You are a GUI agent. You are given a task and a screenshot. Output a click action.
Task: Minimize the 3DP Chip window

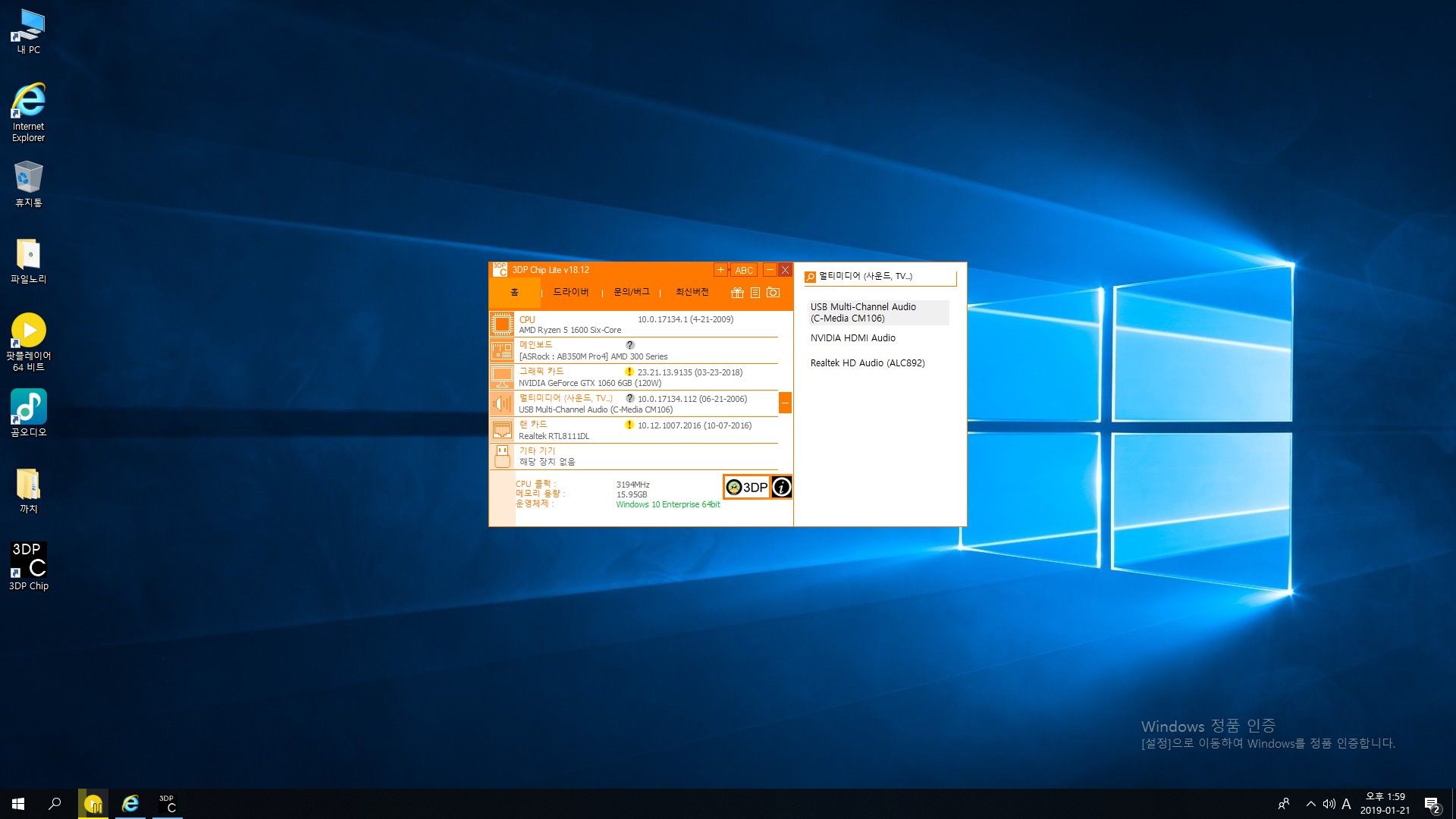(x=770, y=270)
